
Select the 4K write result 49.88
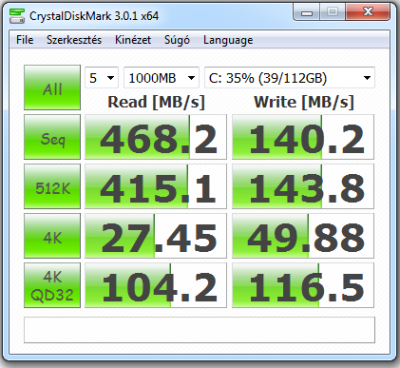click(303, 236)
